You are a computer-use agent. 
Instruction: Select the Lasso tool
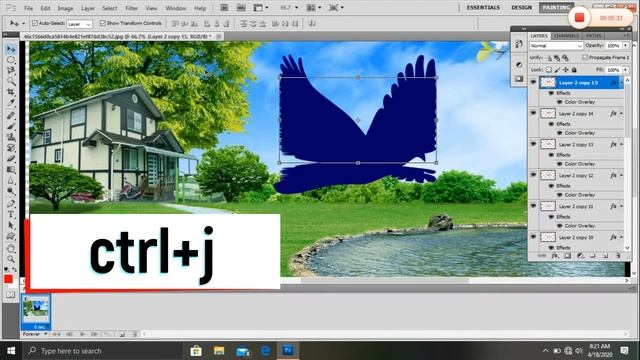11,71
